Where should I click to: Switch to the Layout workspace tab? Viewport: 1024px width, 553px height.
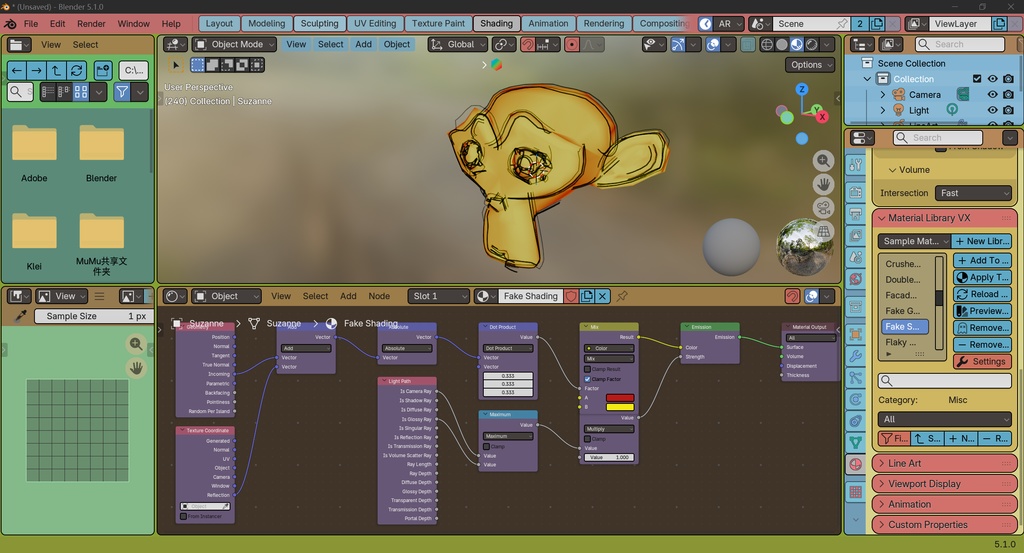(x=219, y=24)
